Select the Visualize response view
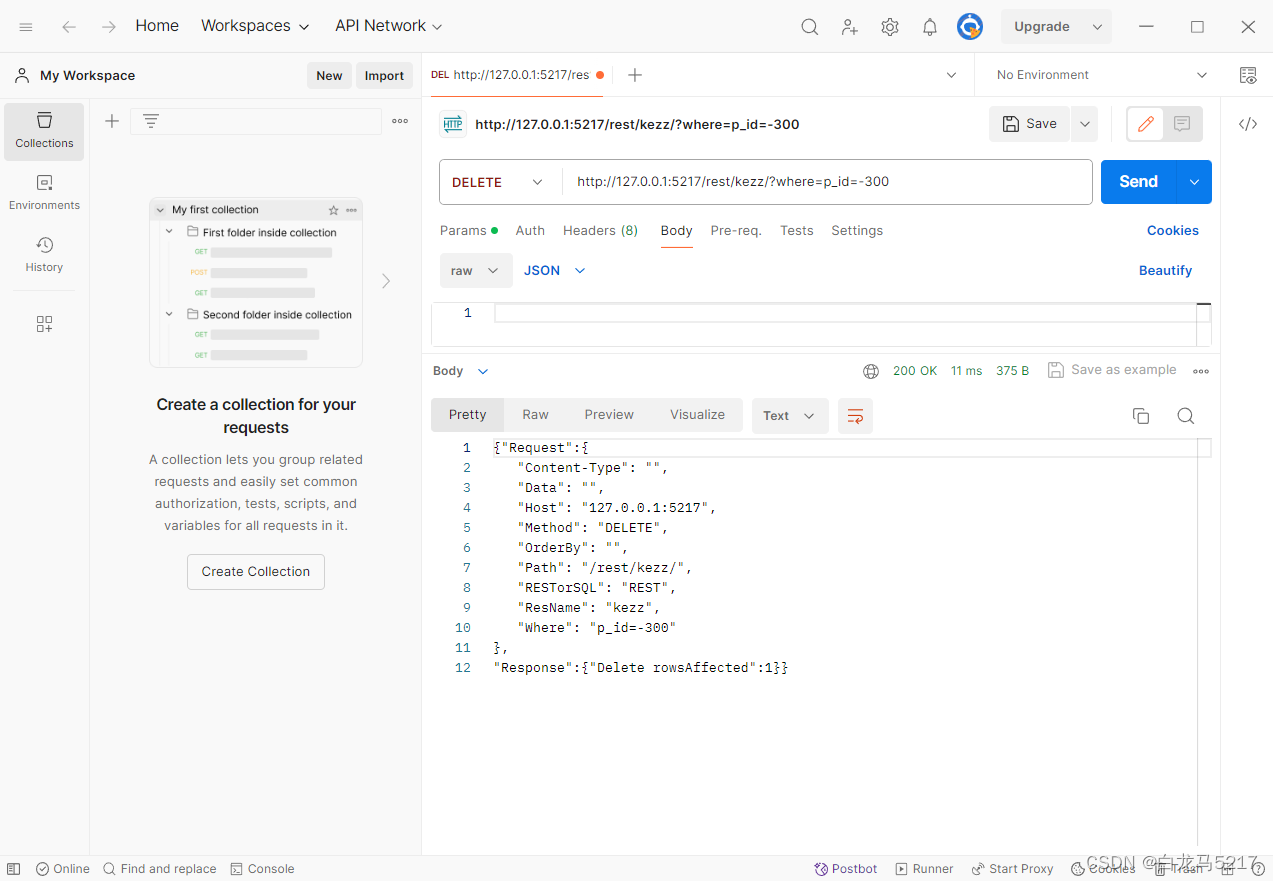Viewport: 1273px width, 881px height. coord(697,415)
